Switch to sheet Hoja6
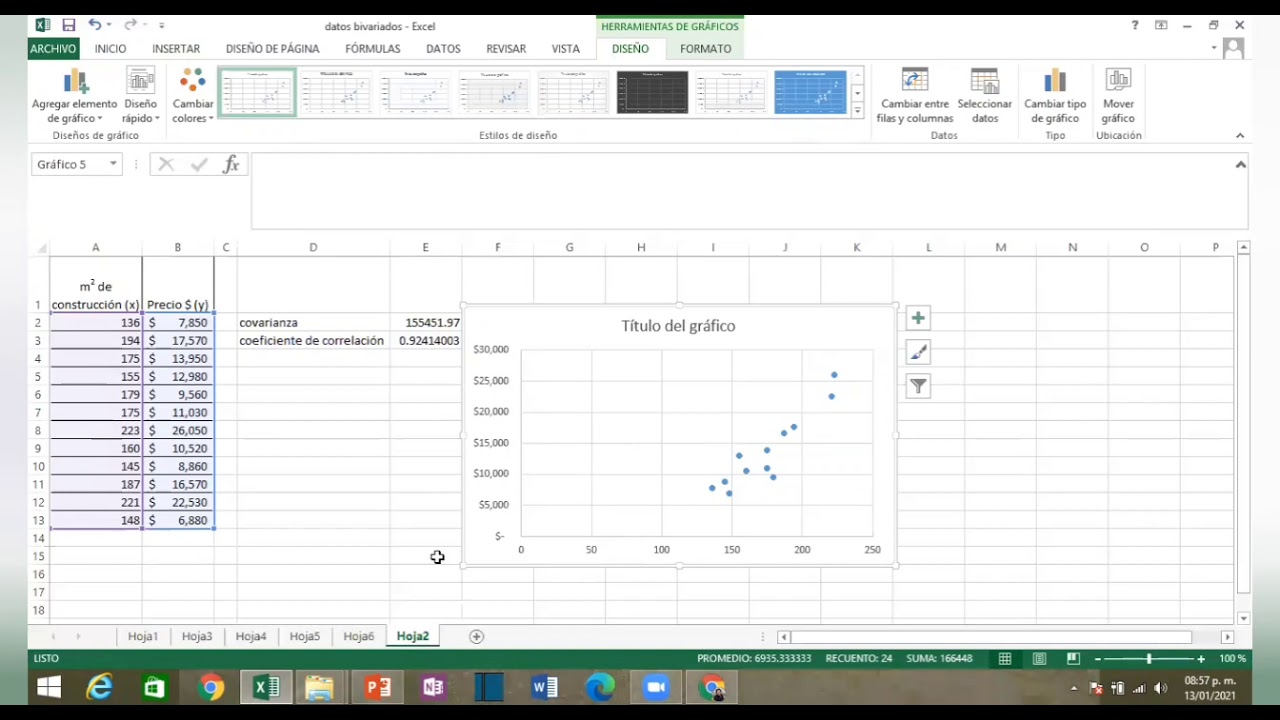 point(359,636)
